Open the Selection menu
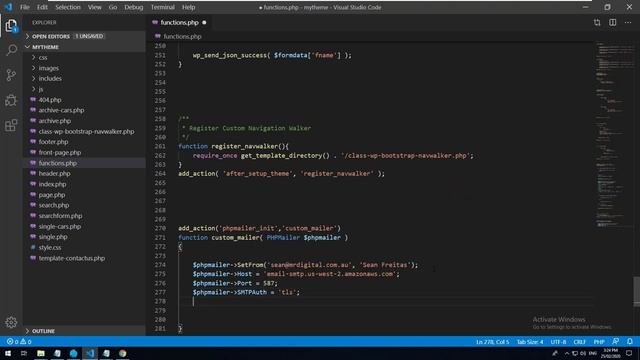640x360 pixels. coord(68,7)
